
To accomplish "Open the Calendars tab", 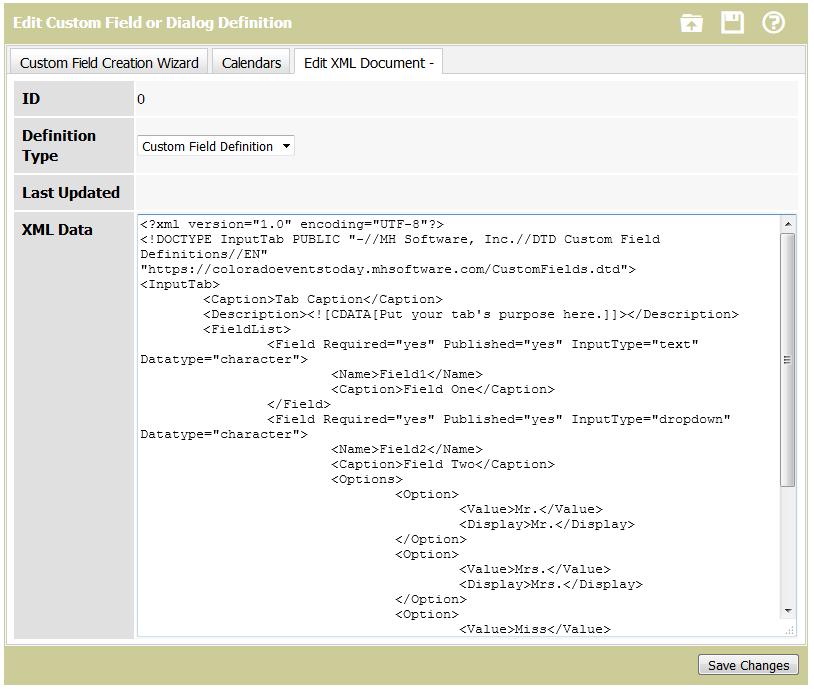I will click(x=251, y=62).
